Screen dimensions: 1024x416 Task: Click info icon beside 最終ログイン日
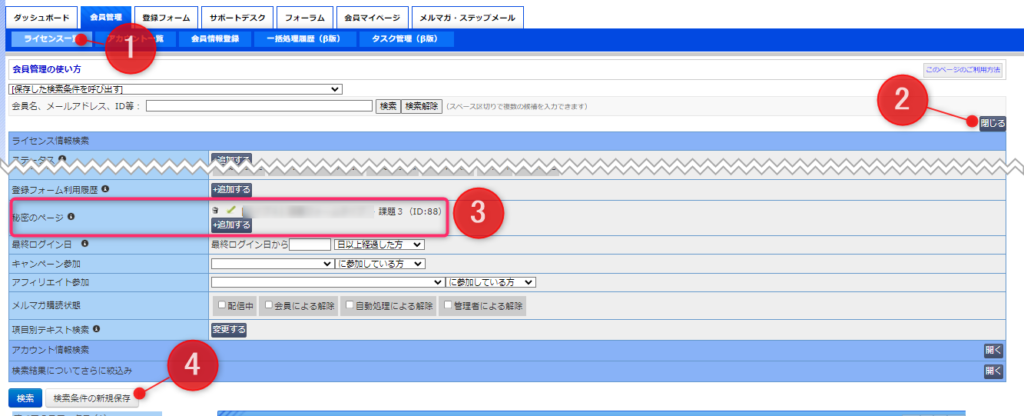point(85,243)
